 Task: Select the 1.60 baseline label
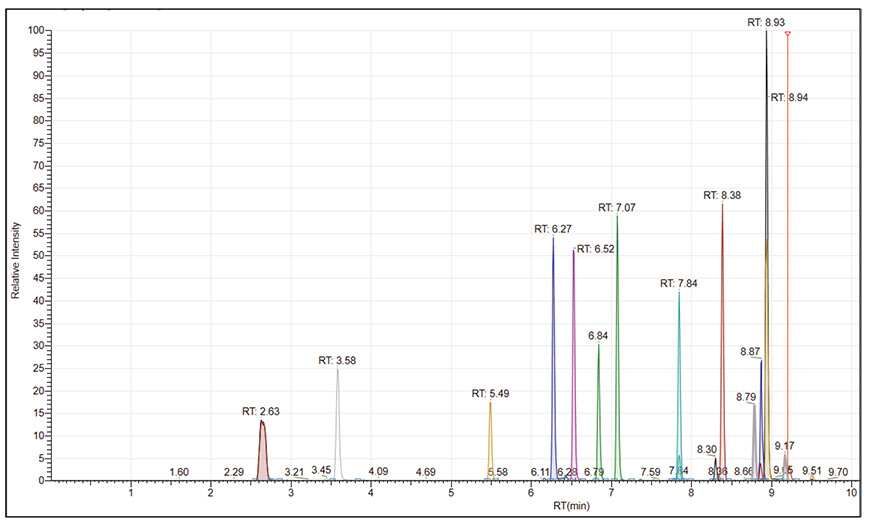coord(179,472)
